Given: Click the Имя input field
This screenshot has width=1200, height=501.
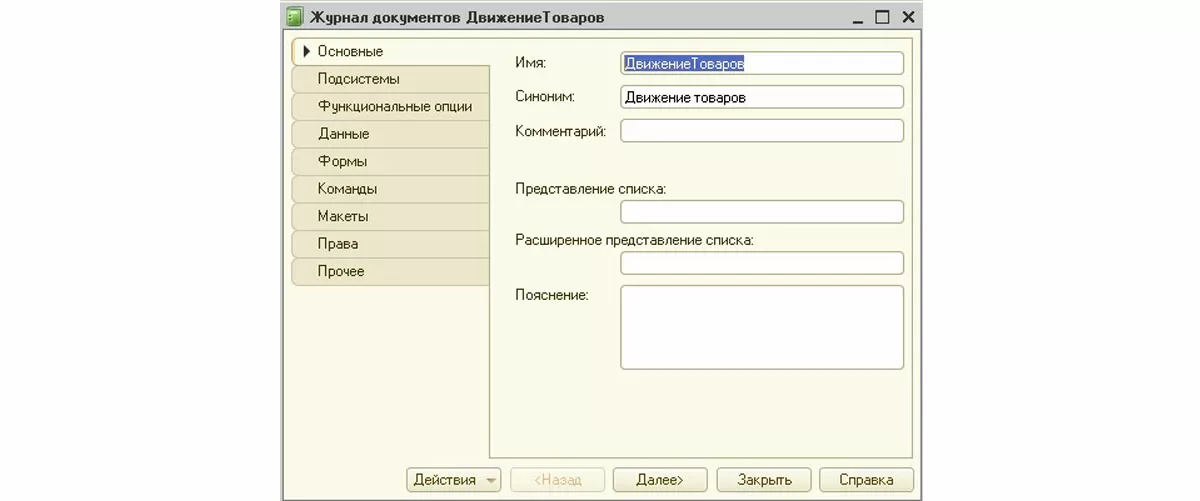Looking at the screenshot, I should (x=761, y=63).
